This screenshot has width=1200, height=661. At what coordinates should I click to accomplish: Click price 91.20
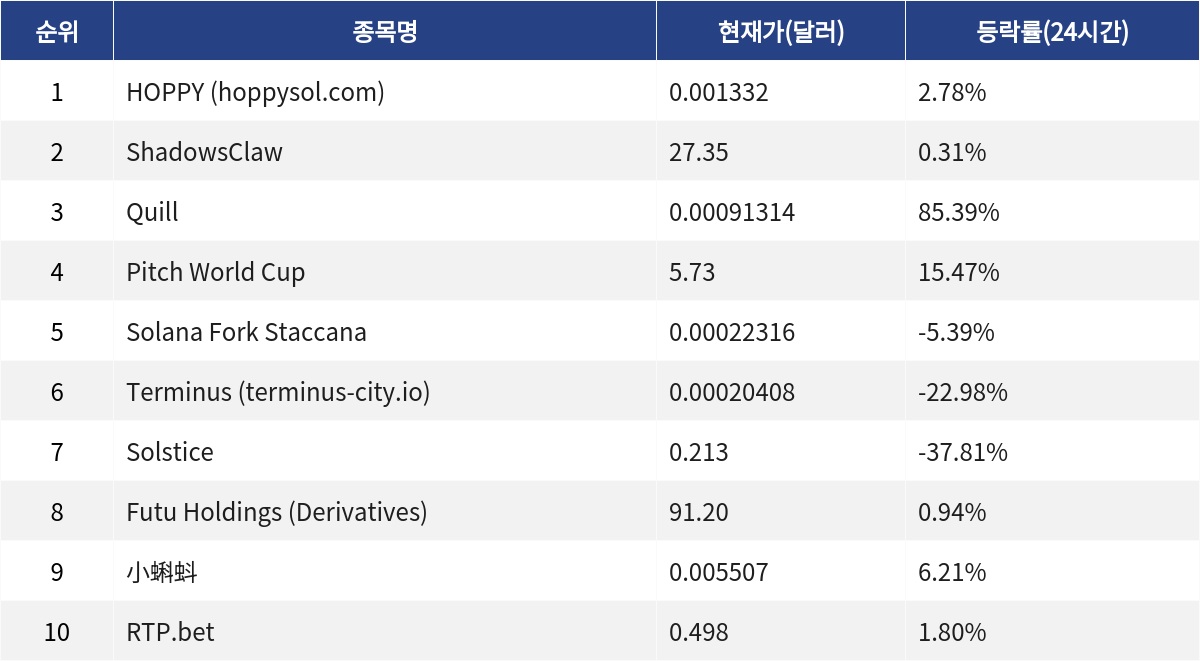pos(699,513)
